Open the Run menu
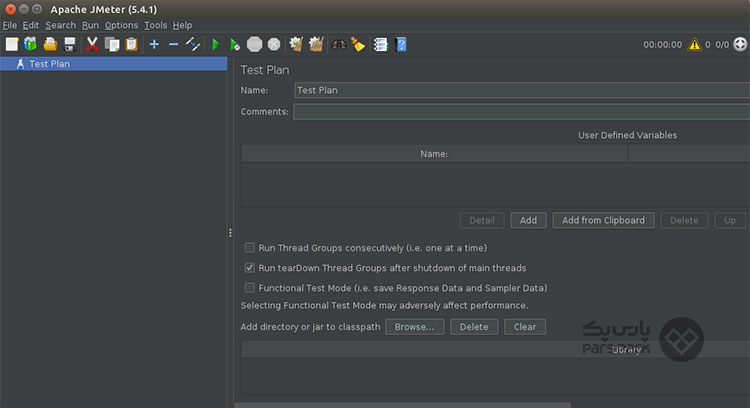750x408 pixels. [x=90, y=25]
